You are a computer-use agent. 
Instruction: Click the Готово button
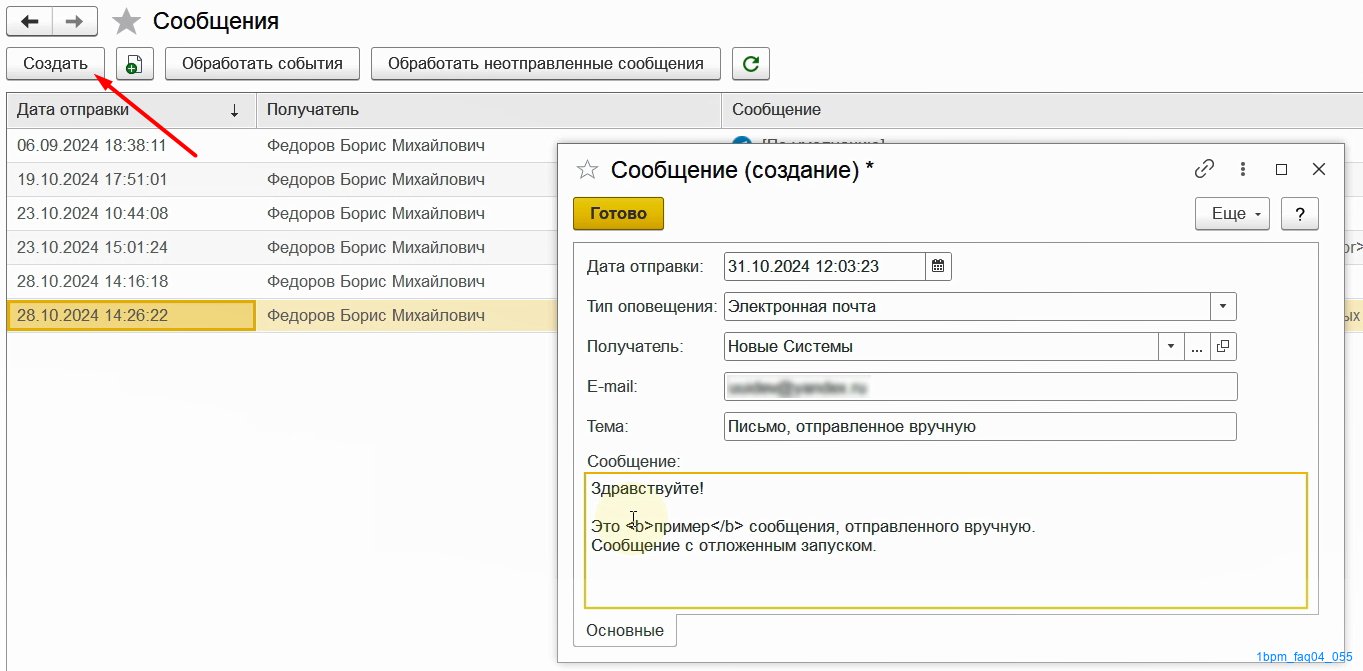[x=618, y=213]
